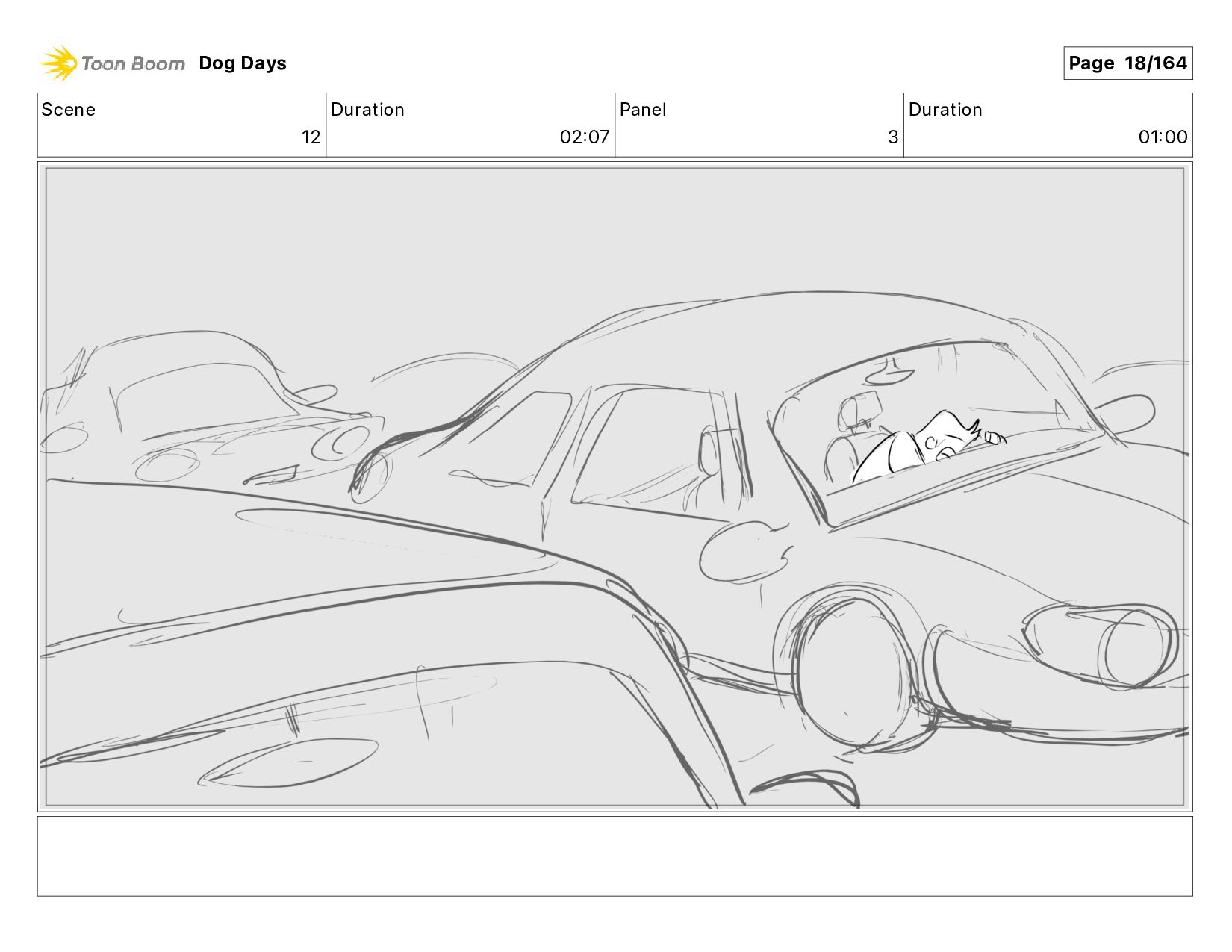This screenshot has height=952, width=1232.
Task: Click scene duration value '02:07'
Action: (585, 137)
